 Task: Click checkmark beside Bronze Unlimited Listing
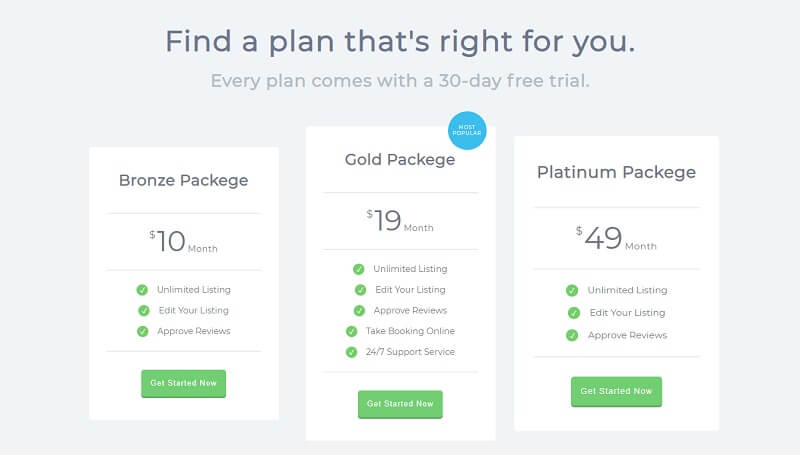point(142,290)
